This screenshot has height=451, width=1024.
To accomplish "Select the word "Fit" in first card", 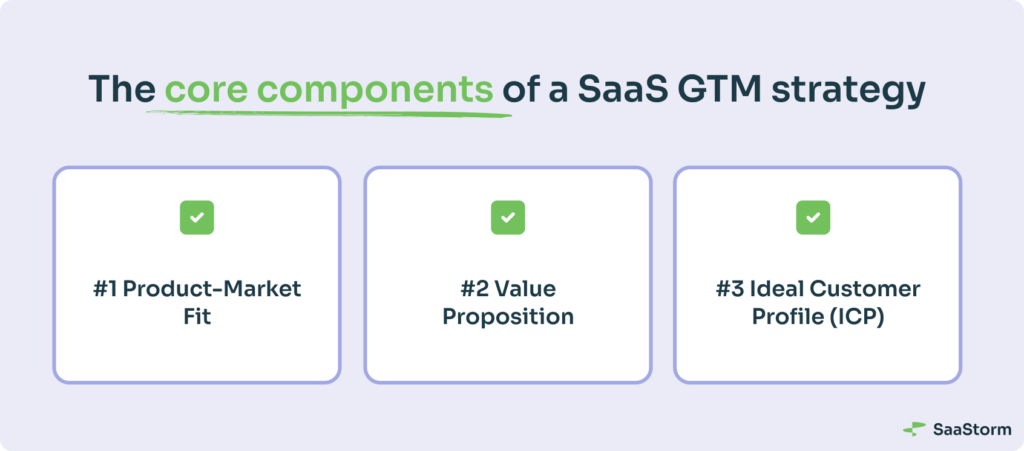I will (x=197, y=317).
